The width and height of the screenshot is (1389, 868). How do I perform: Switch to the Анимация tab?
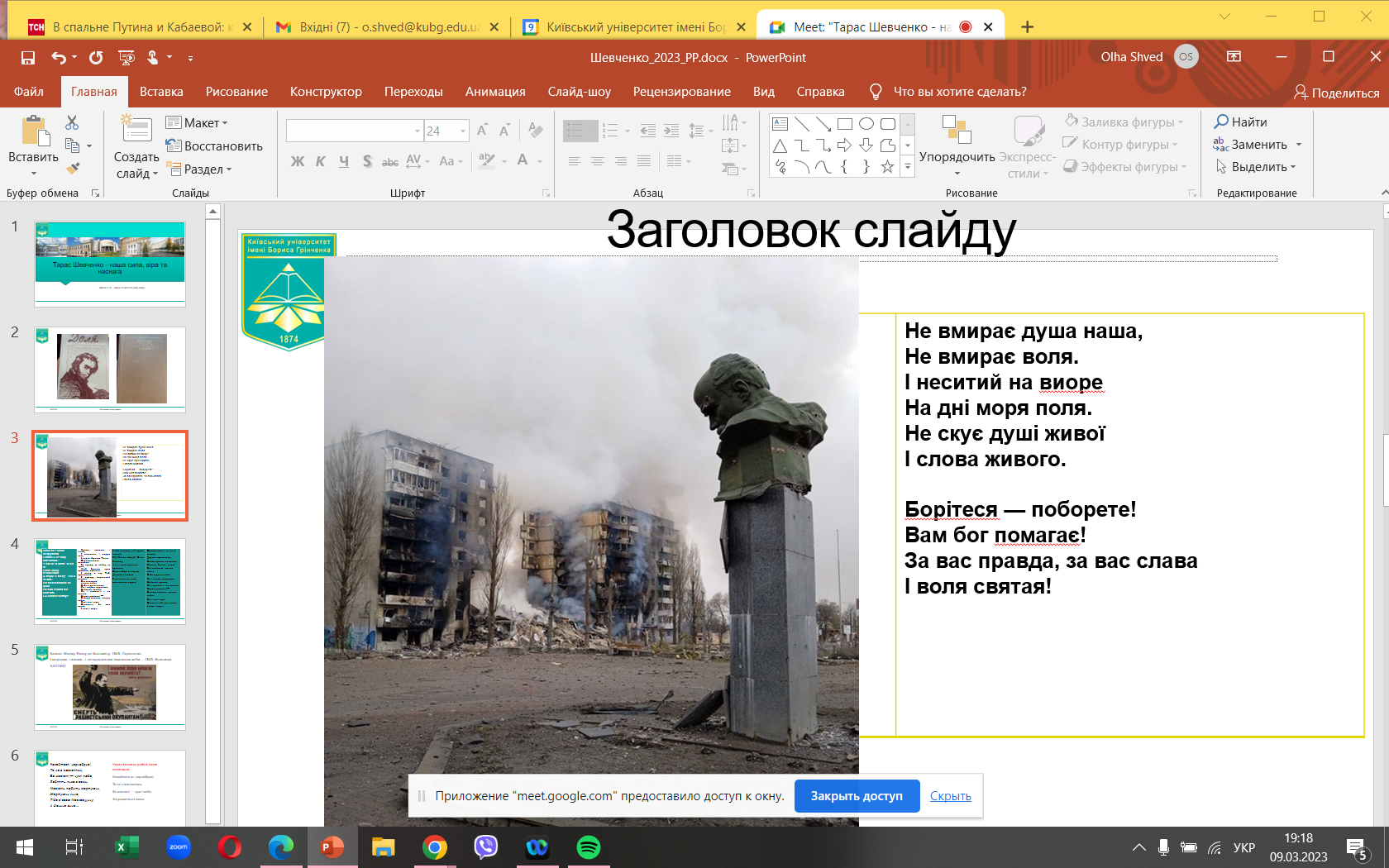click(x=494, y=92)
